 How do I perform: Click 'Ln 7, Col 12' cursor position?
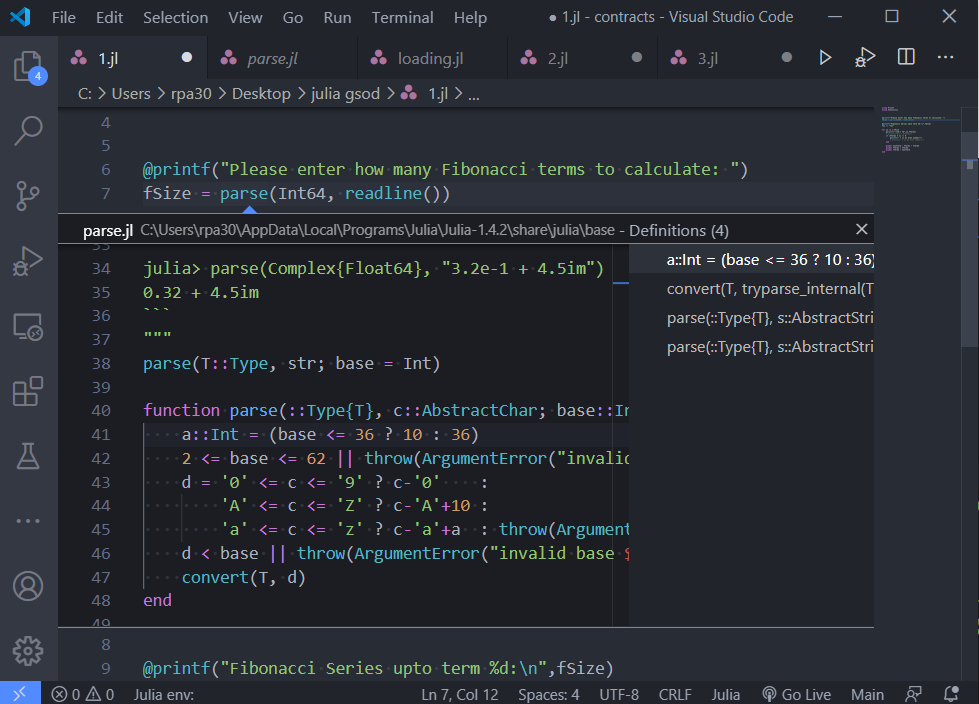[460, 694]
